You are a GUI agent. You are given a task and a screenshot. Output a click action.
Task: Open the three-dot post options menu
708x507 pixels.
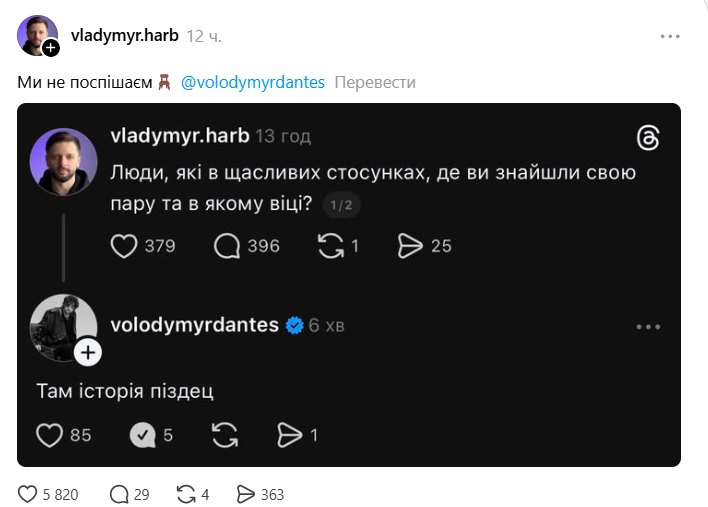[x=670, y=36]
